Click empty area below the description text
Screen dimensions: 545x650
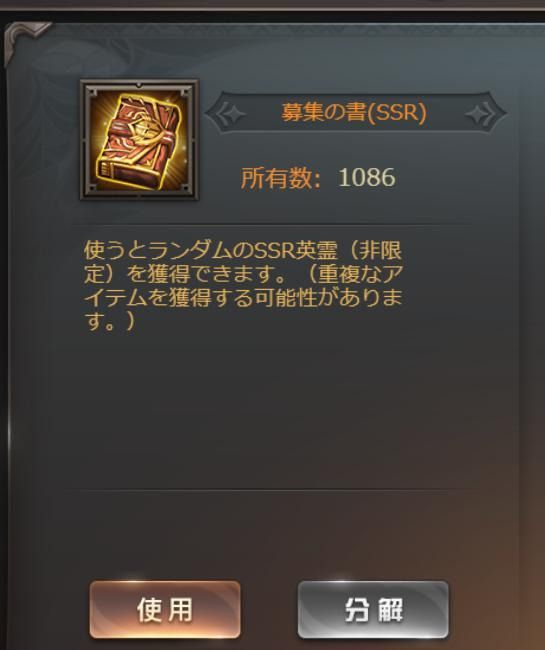[x=274, y=410]
